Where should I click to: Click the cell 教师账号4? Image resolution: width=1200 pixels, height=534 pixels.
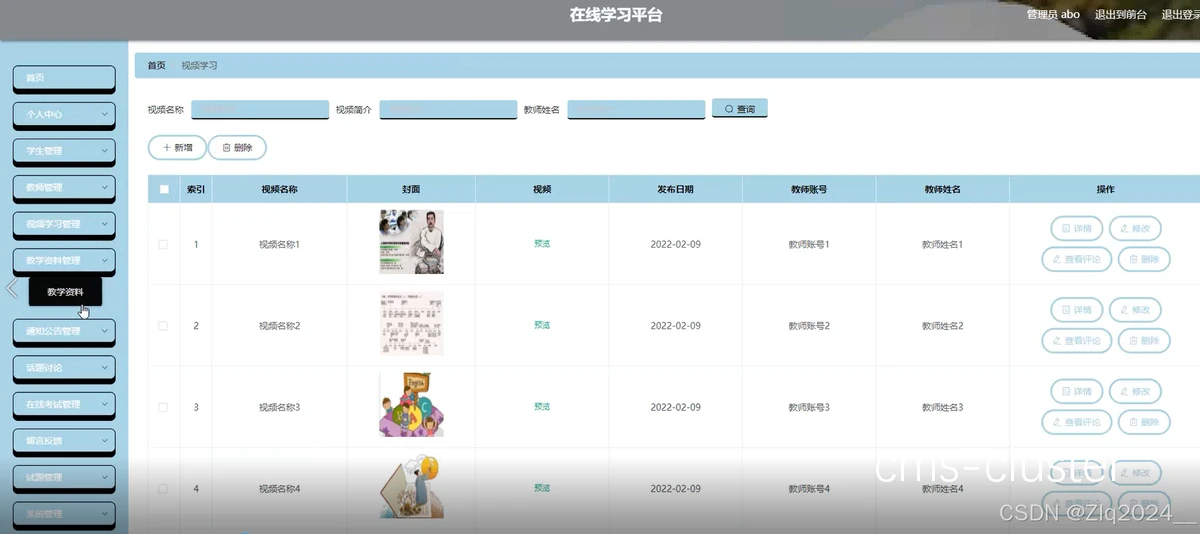pos(809,488)
